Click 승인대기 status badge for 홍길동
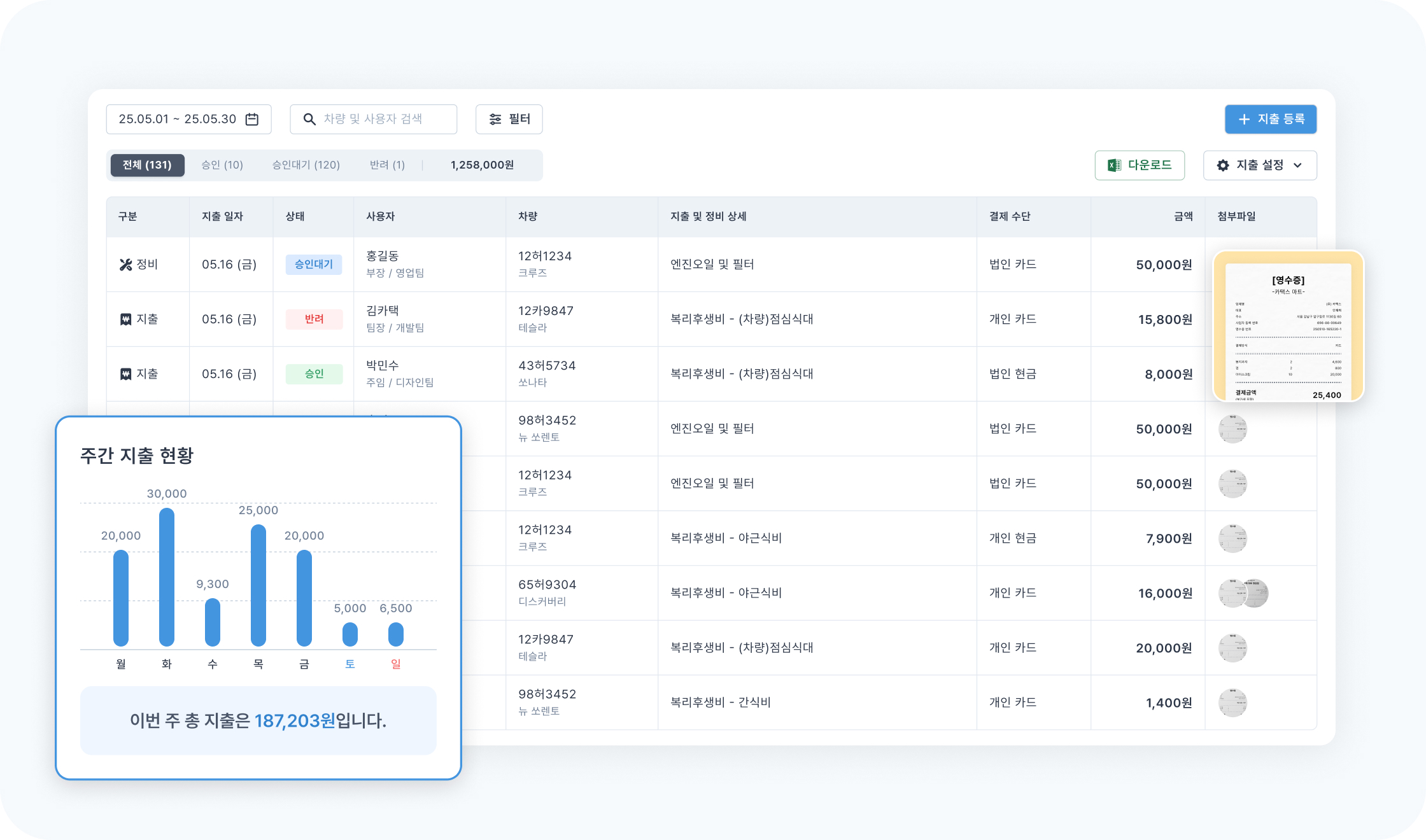 pos(314,264)
